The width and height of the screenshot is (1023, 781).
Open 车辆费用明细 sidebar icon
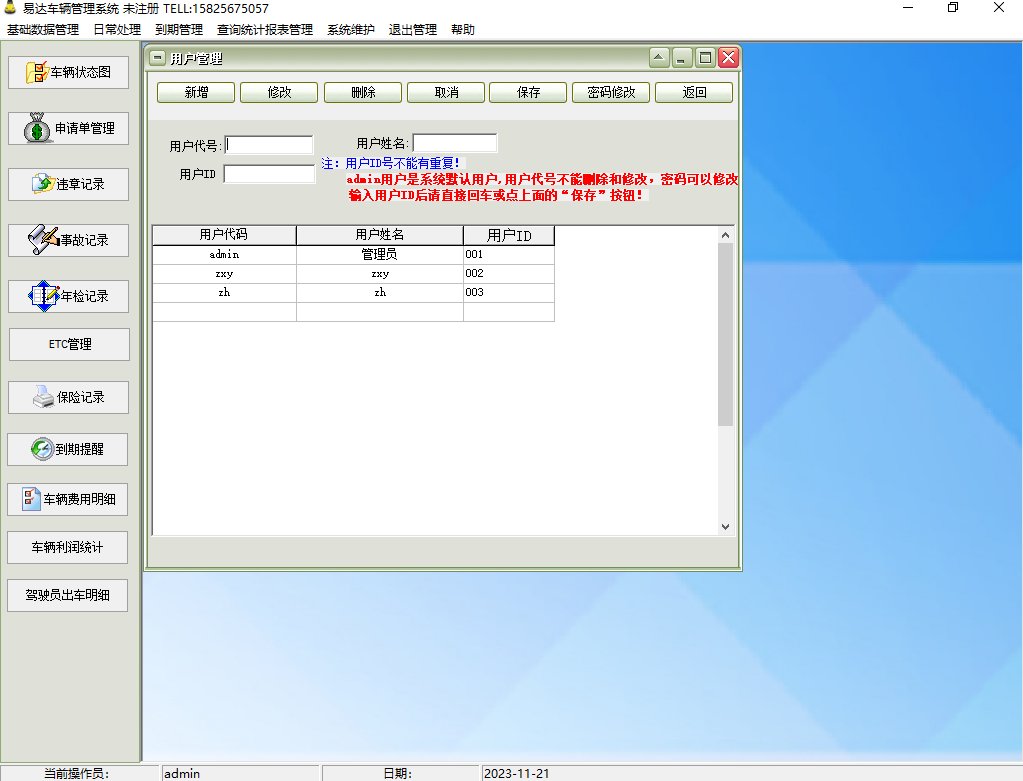pyautogui.click(x=31, y=499)
